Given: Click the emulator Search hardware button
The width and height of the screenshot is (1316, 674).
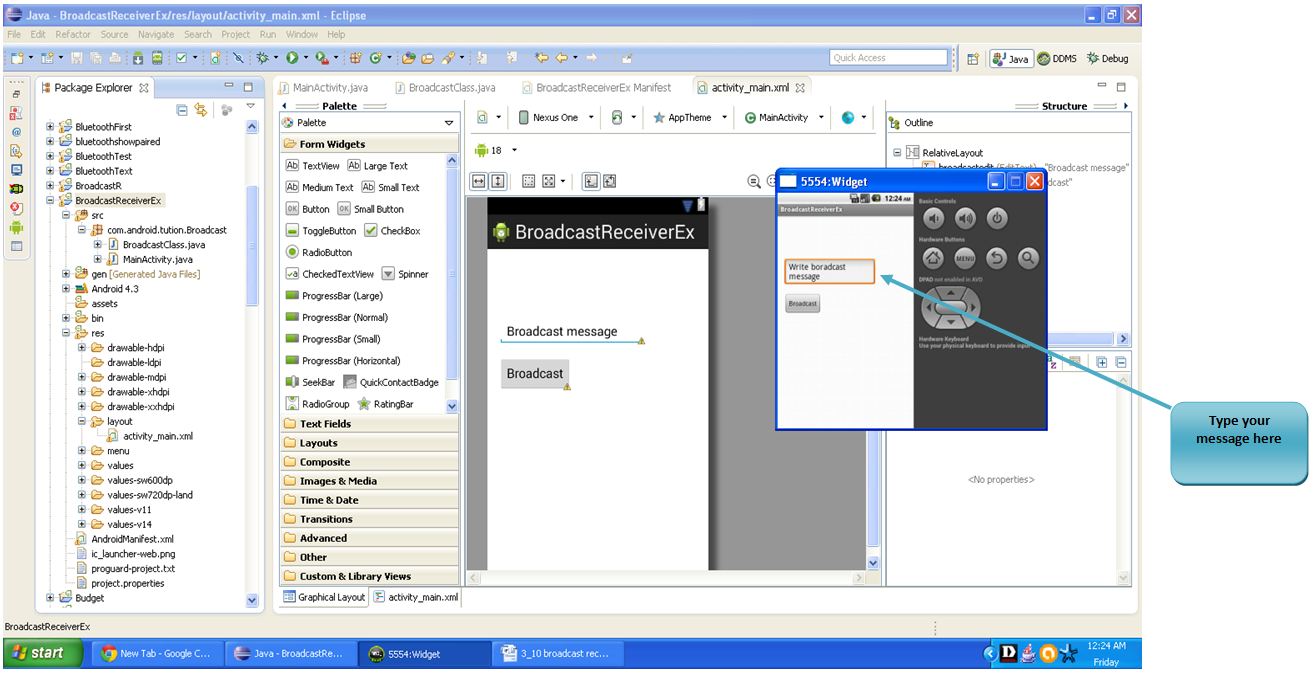Looking at the screenshot, I should (x=1028, y=258).
